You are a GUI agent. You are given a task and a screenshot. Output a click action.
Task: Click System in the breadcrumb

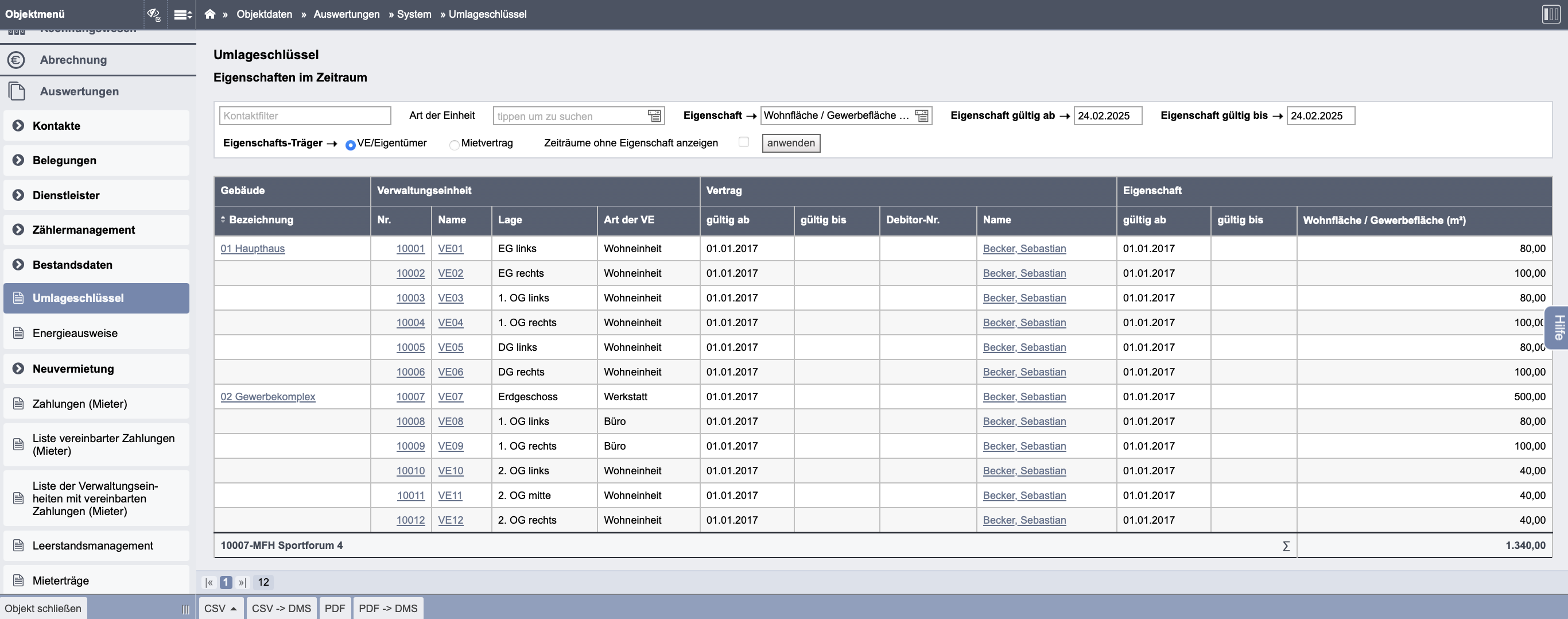click(414, 14)
